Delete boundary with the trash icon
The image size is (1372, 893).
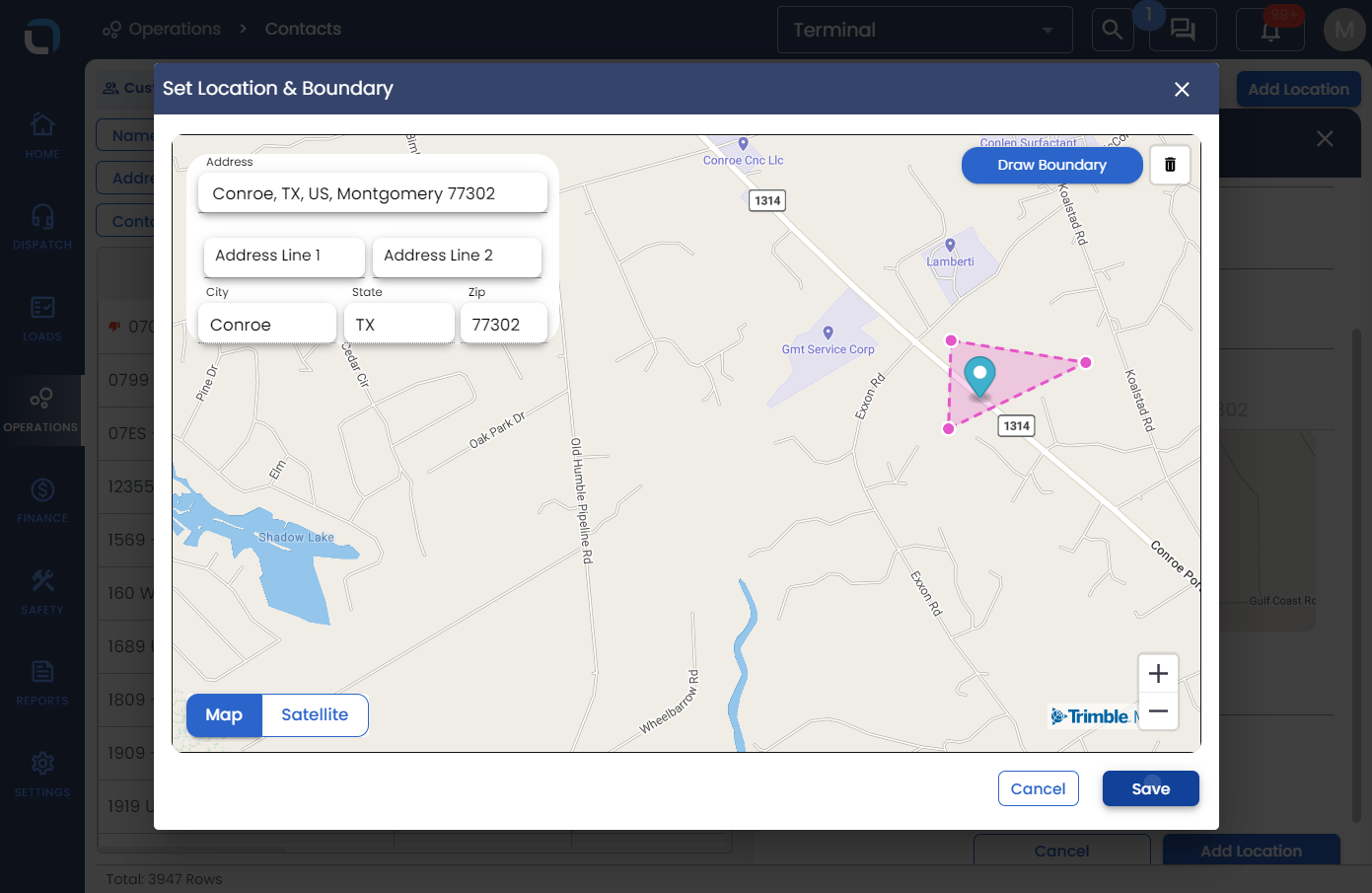1170,165
